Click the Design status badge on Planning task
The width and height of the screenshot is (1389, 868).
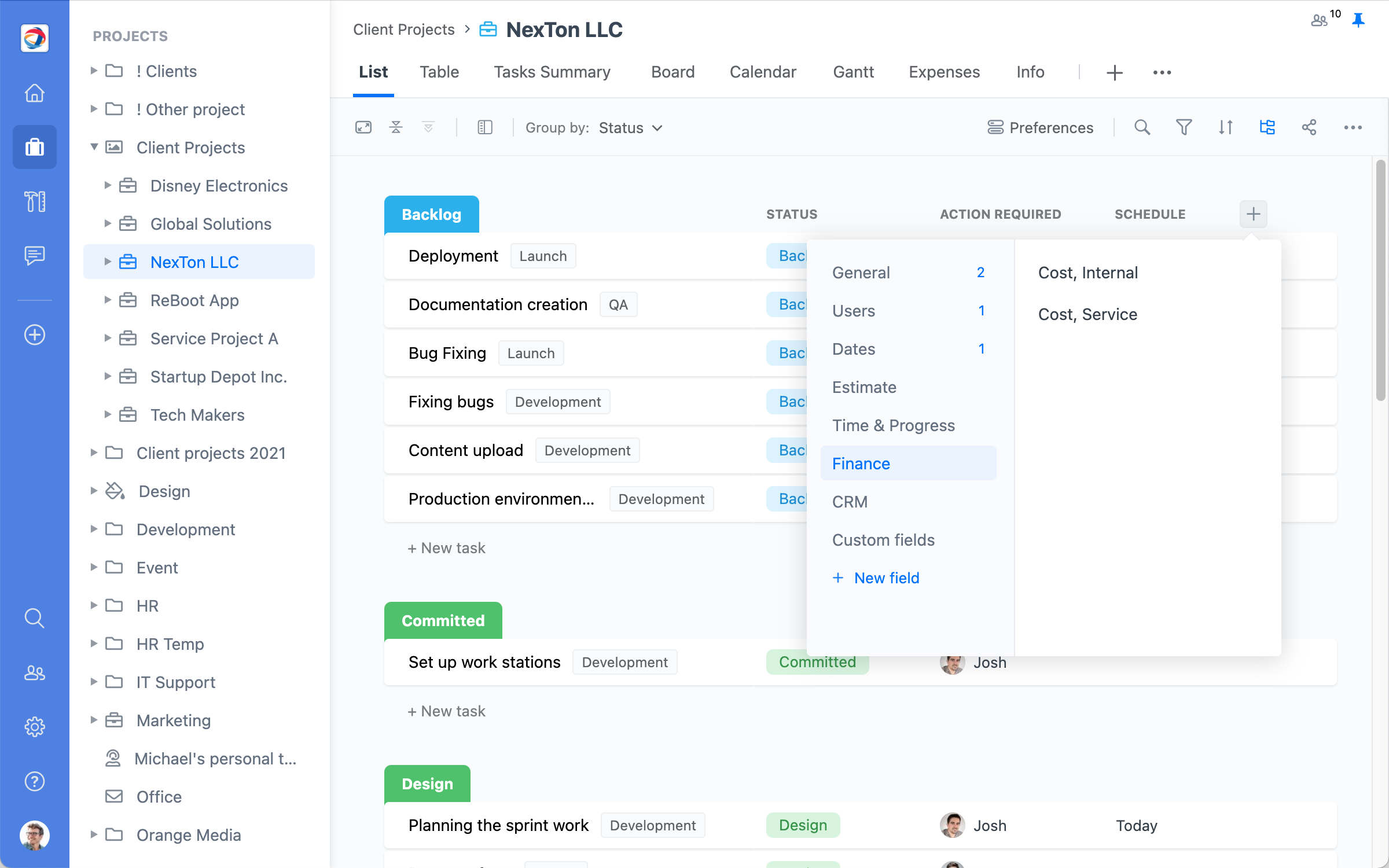pyautogui.click(x=803, y=825)
